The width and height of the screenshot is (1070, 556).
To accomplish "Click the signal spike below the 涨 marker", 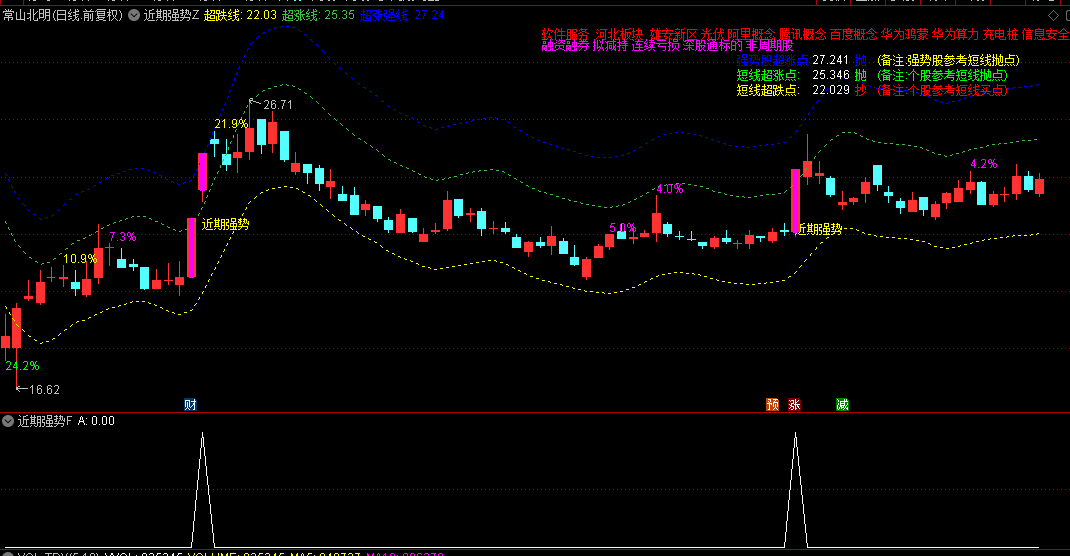I will click(796, 489).
